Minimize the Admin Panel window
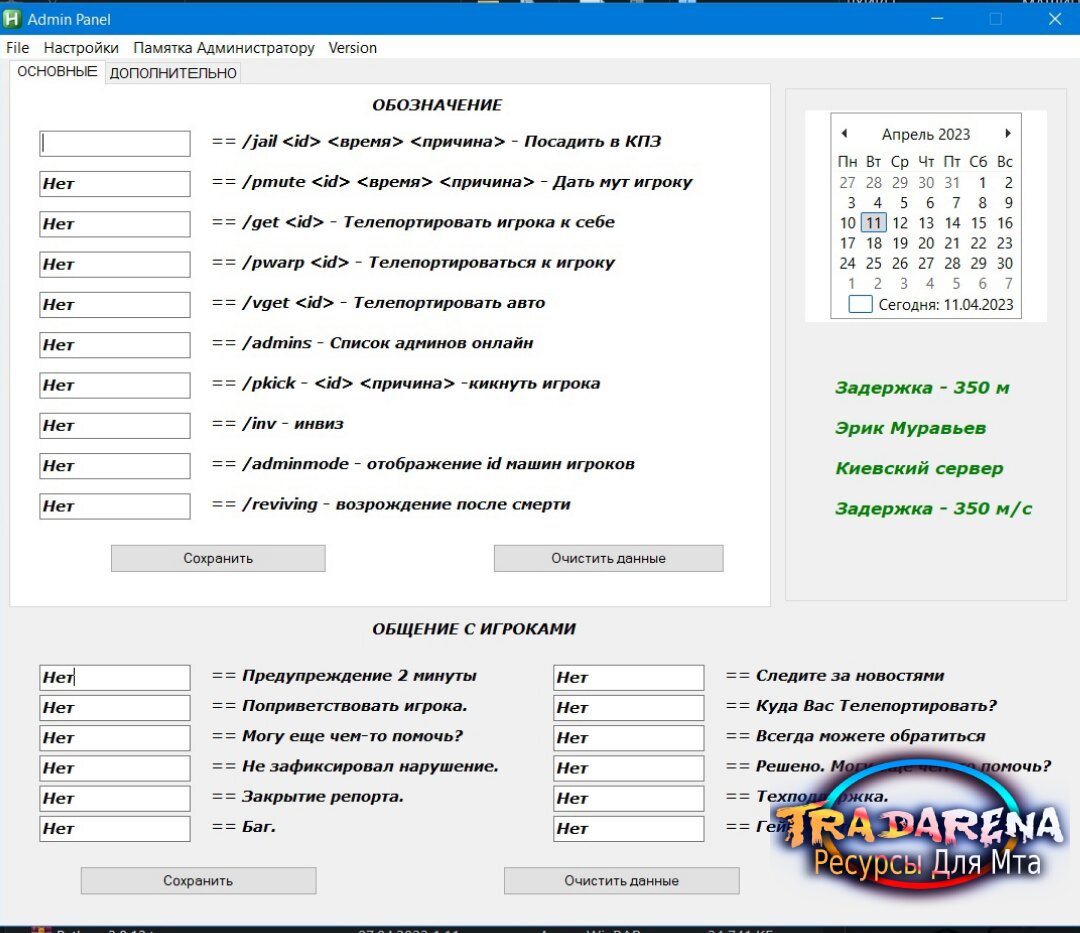Screen dimensions: 1080x933 (x=937, y=19)
